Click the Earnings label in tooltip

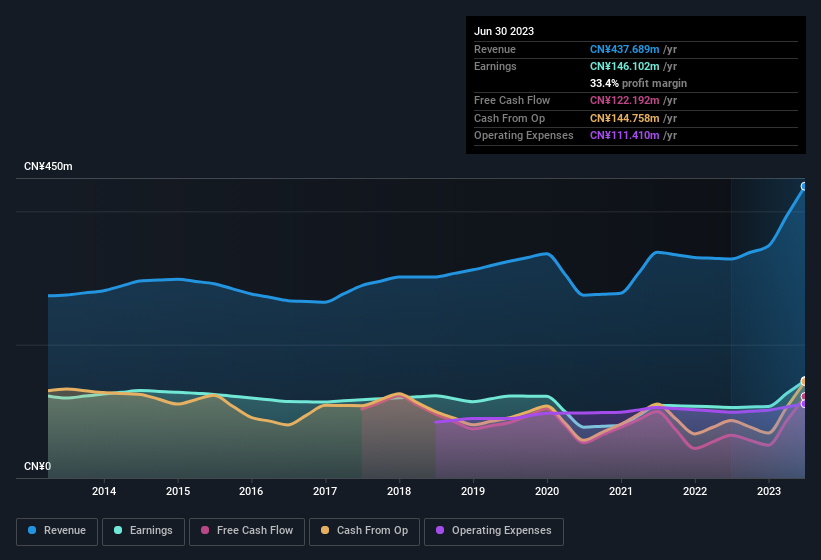(x=495, y=66)
